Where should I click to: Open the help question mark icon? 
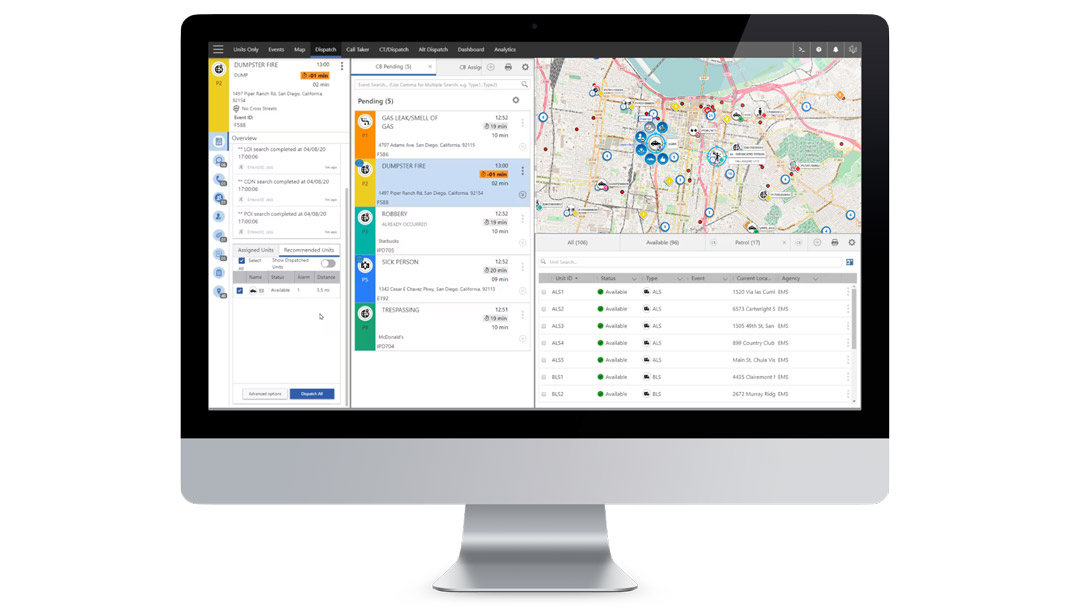click(x=819, y=49)
